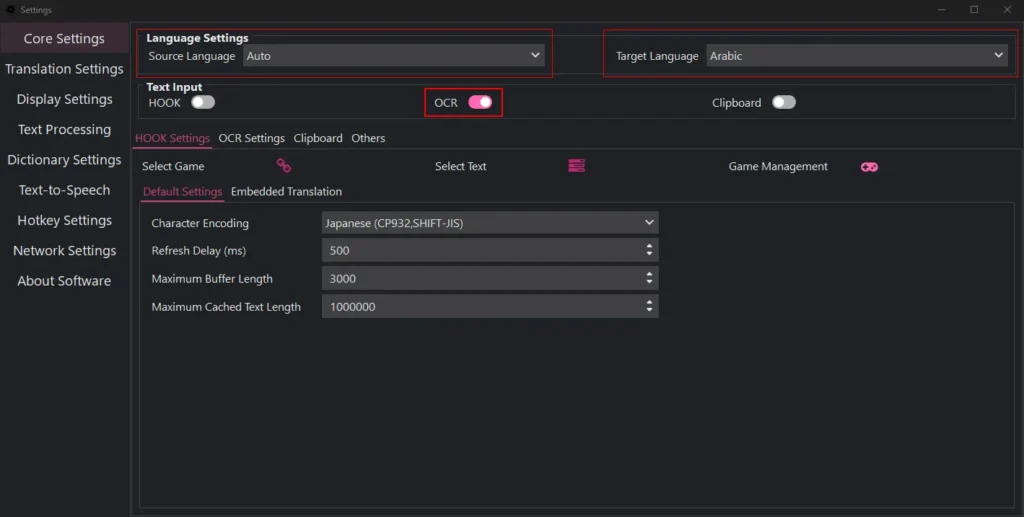Decrease Refresh Delay with down arrow
This screenshot has height=517, width=1024.
coord(649,254)
